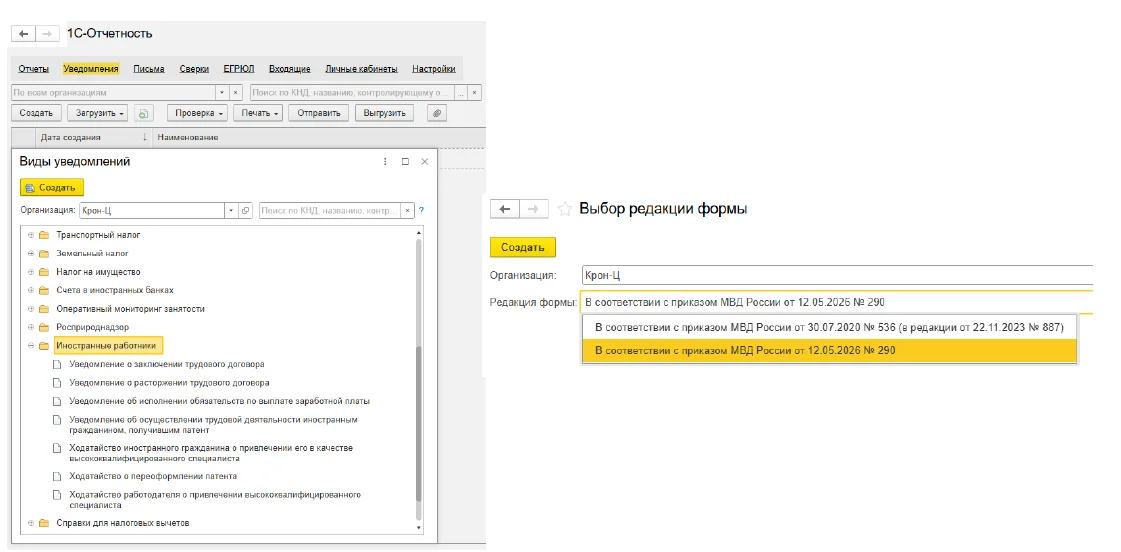Click the gray Создать button in main toolbar
The width and height of the screenshot is (1121, 552).
36,113
